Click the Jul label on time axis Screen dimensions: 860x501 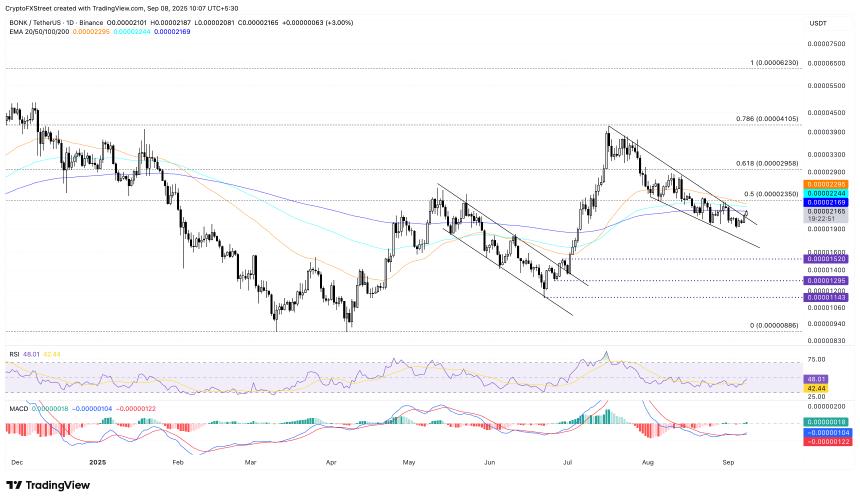click(x=567, y=463)
